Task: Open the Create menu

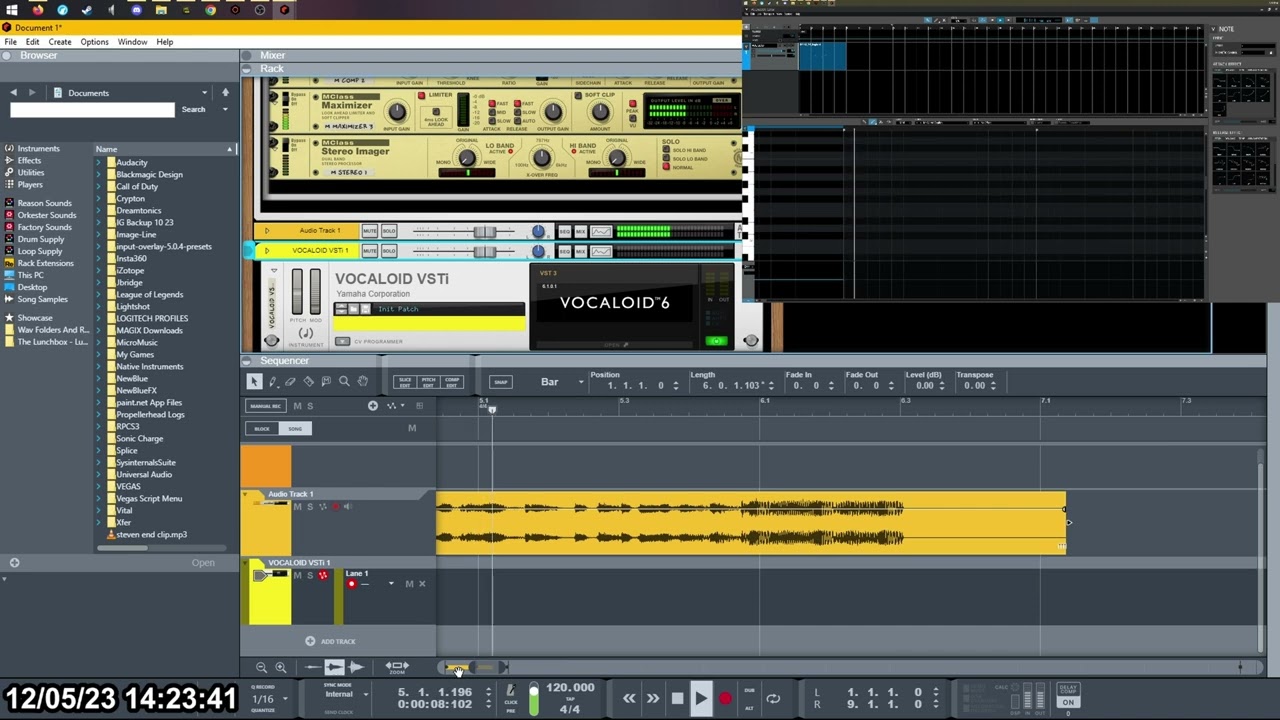Action: click(59, 42)
